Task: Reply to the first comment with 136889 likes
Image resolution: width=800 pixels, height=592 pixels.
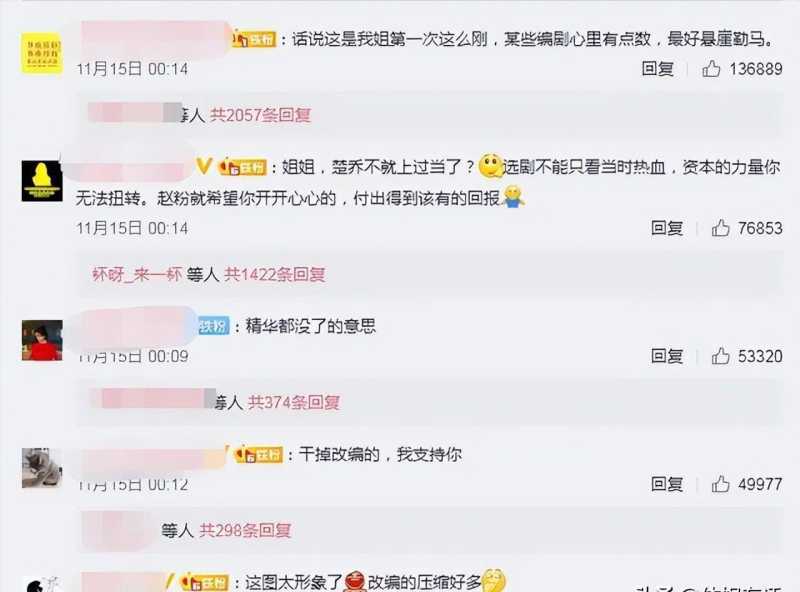Action: click(657, 68)
